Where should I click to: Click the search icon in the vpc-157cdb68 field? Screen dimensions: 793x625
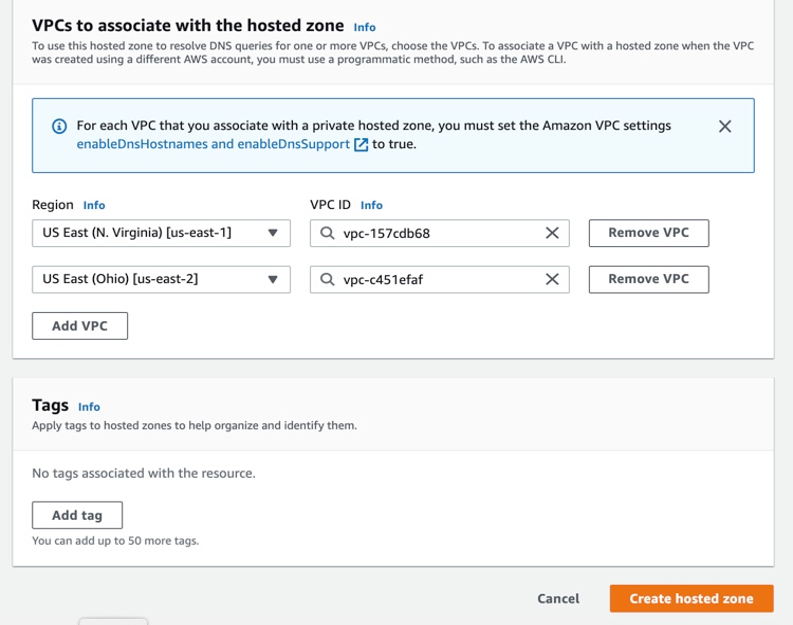[x=328, y=233]
